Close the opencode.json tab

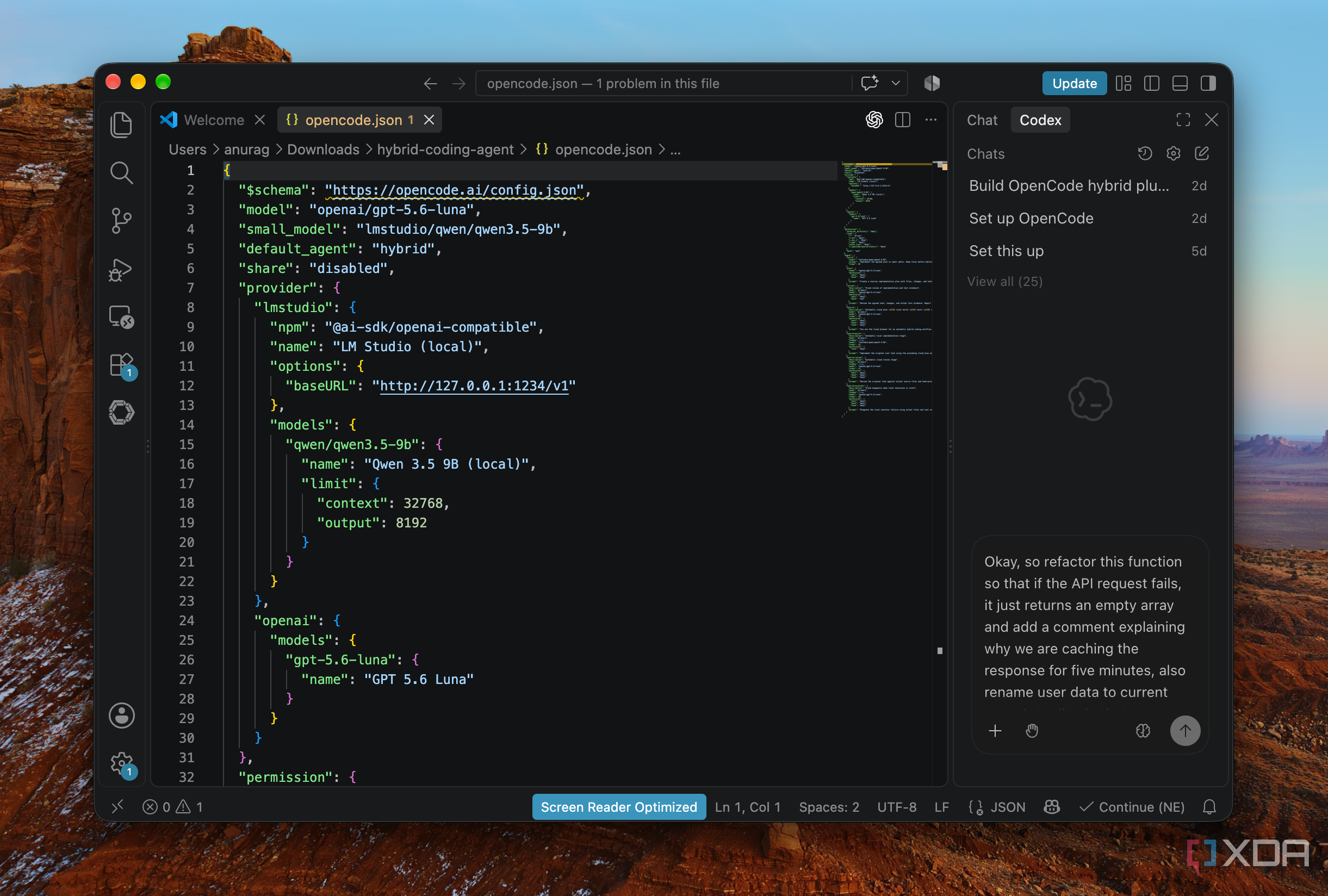(x=429, y=120)
